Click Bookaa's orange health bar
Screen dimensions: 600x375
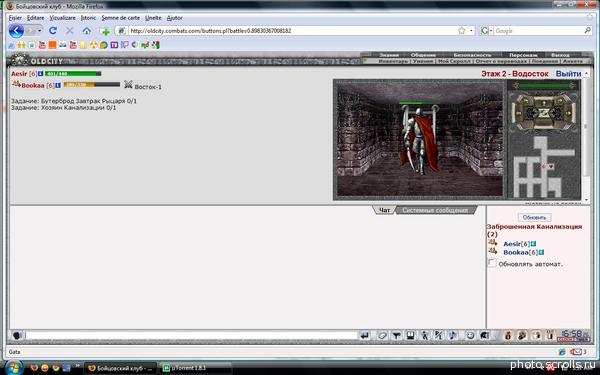pos(91,85)
